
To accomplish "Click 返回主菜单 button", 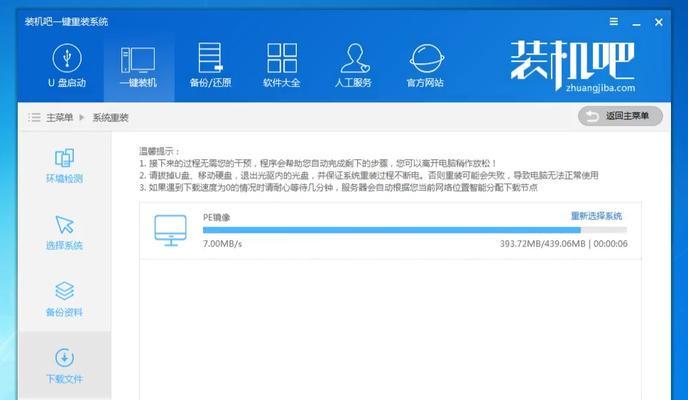I will [620, 116].
